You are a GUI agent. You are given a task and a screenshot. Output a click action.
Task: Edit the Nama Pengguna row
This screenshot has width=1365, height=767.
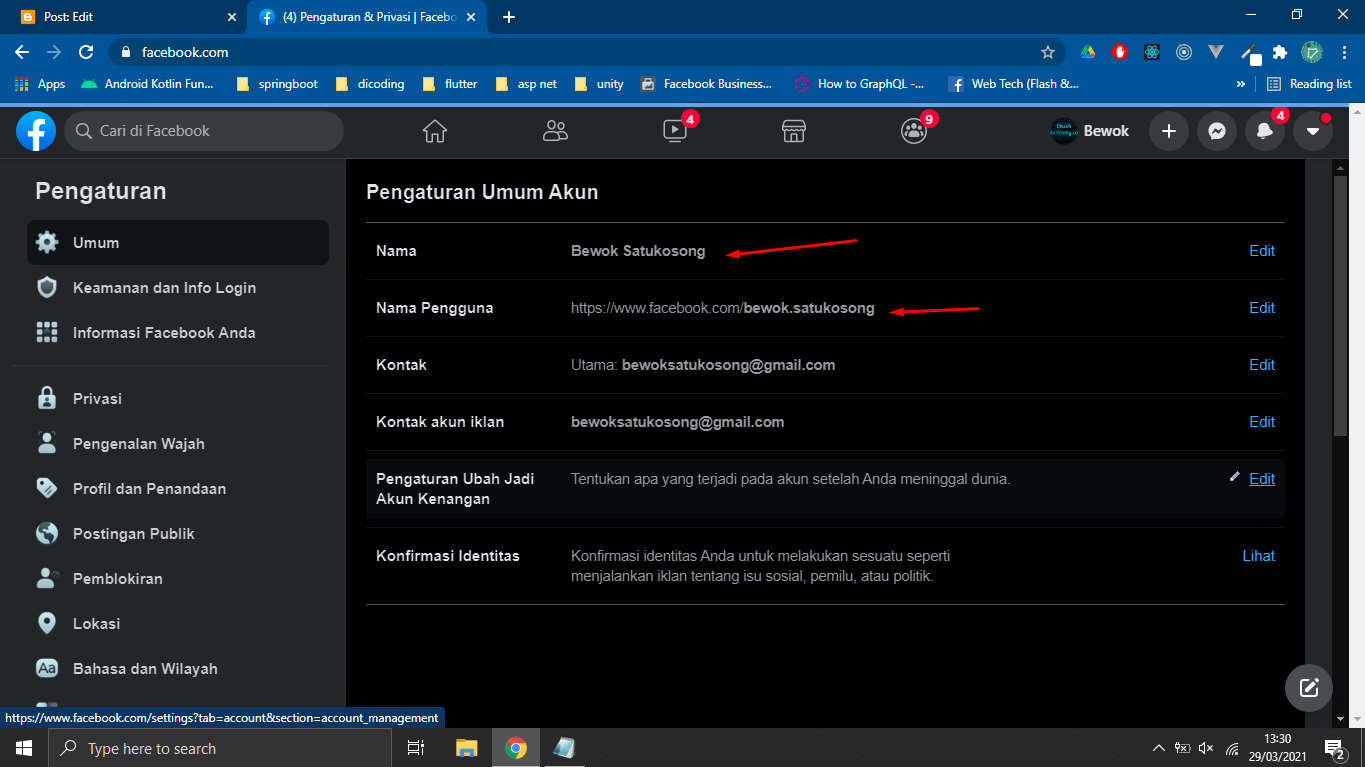click(x=1262, y=308)
